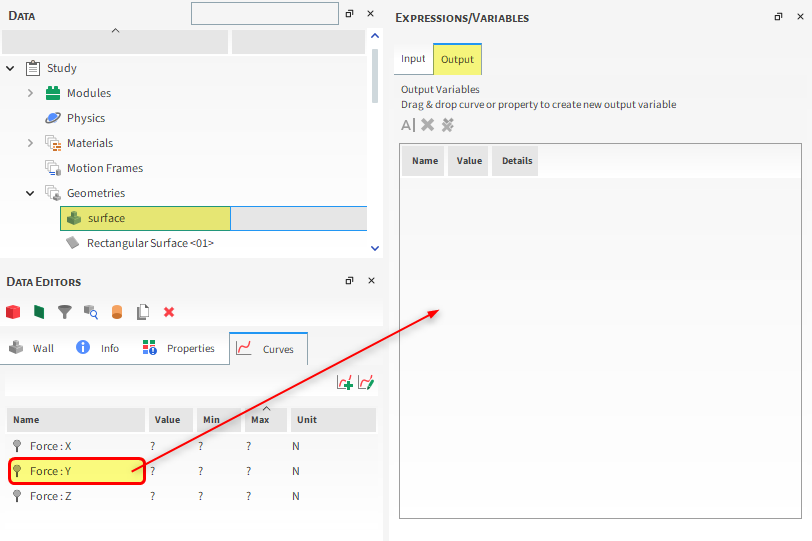This screenshot has width=812, height=541.
Task: Switch to the Input tab
Action: click(413, 59)
